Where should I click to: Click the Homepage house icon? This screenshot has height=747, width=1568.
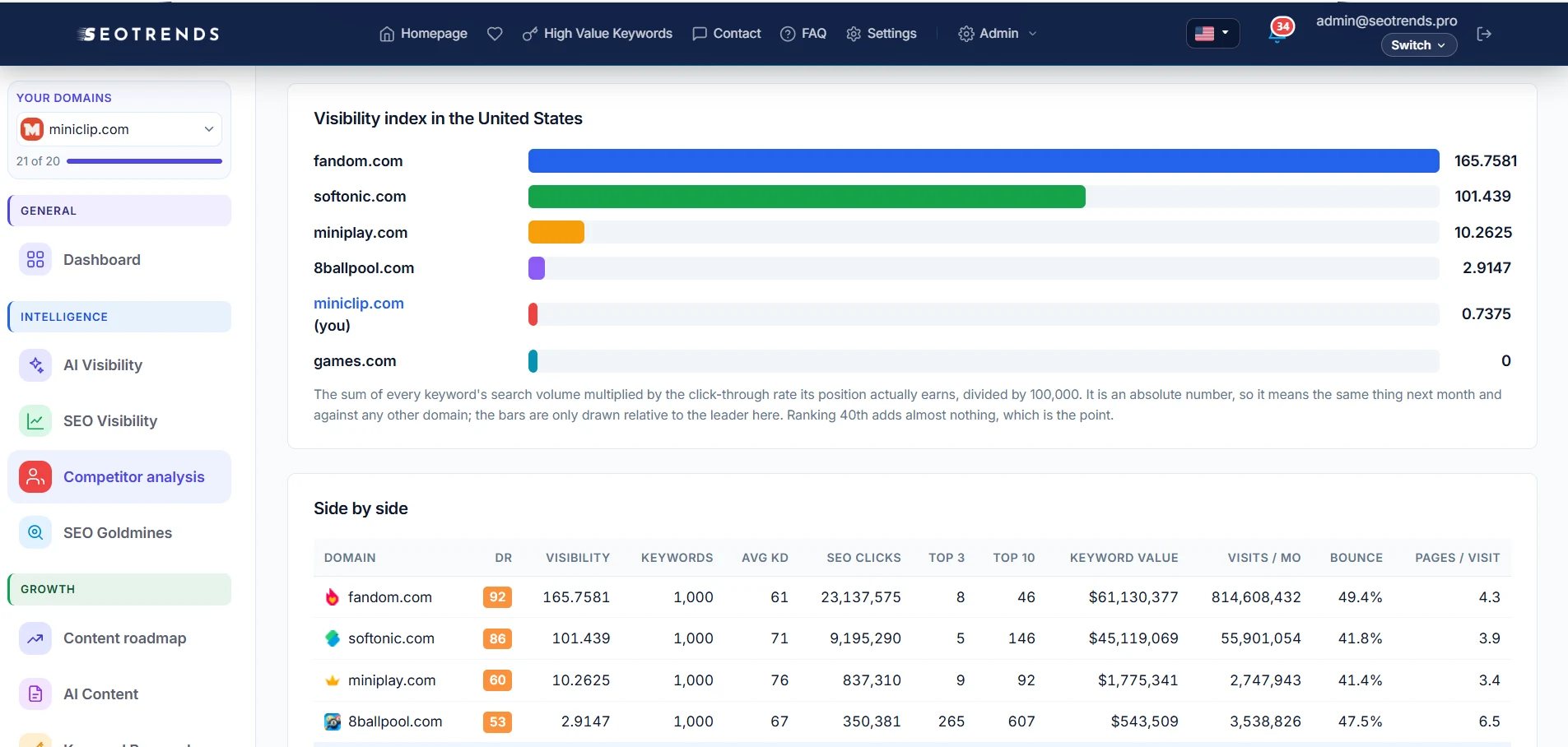click(387, 34)
